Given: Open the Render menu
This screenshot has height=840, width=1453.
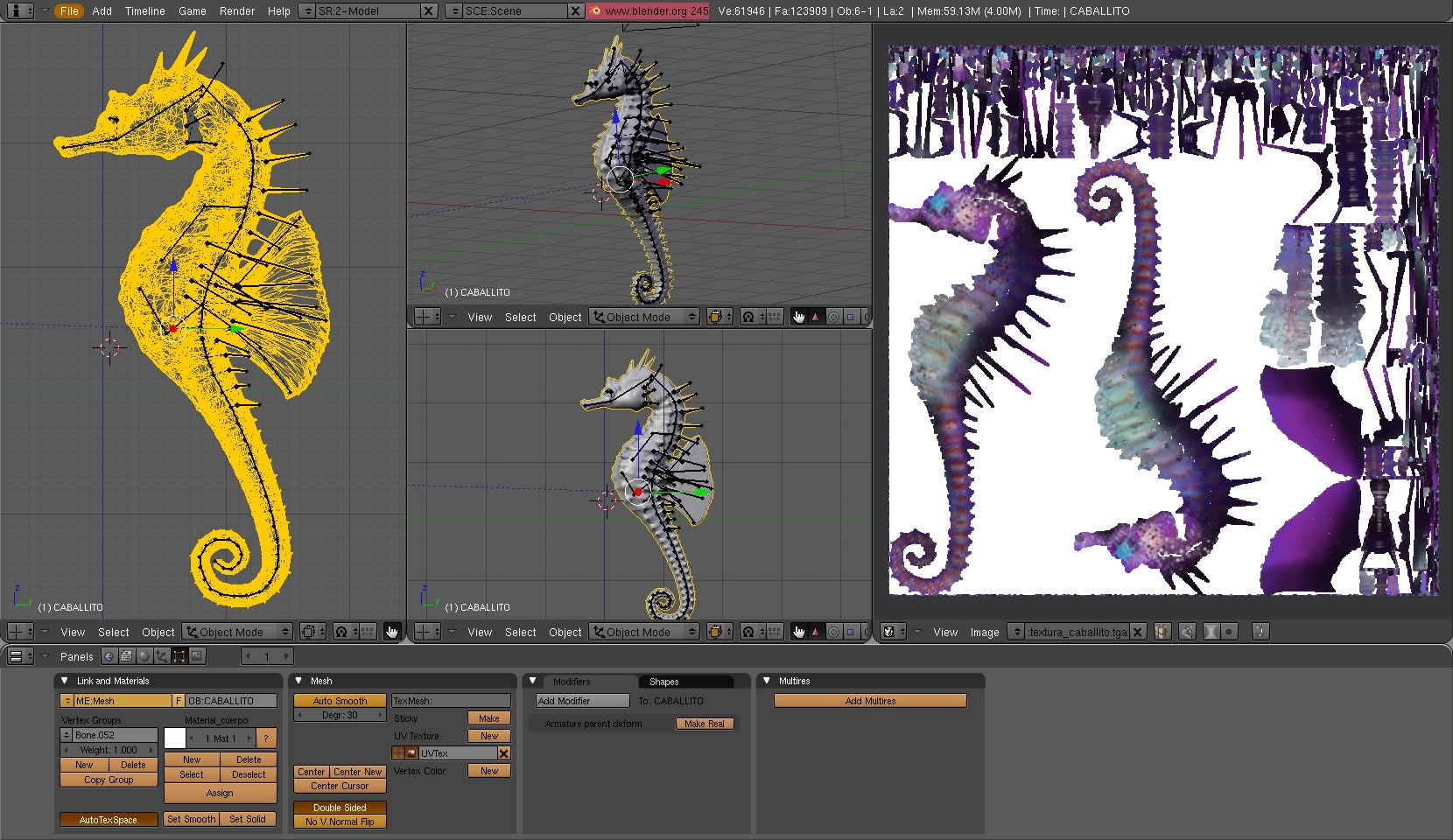Looking at the screenshot, I should [x=237, y=11].
